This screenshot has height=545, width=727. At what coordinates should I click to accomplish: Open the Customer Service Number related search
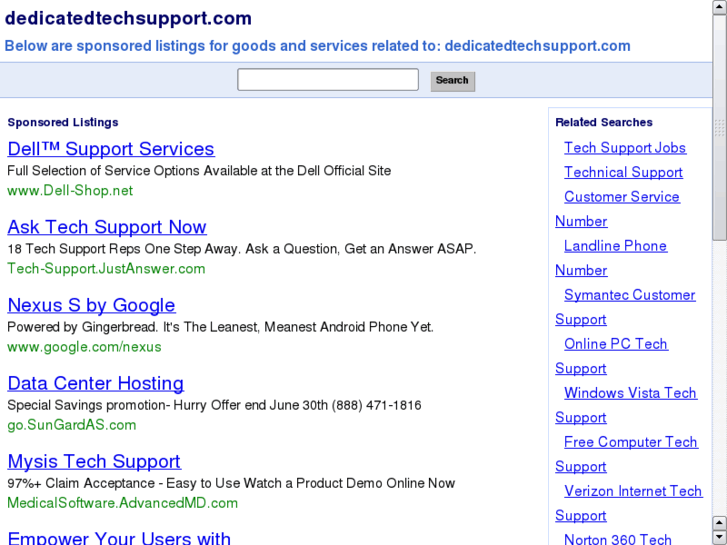(x=622, y=197)
